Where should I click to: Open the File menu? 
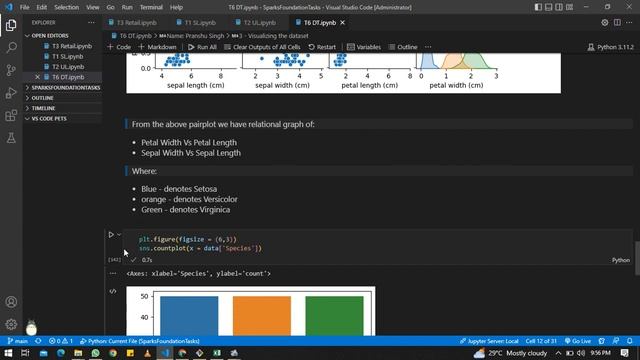24,7
